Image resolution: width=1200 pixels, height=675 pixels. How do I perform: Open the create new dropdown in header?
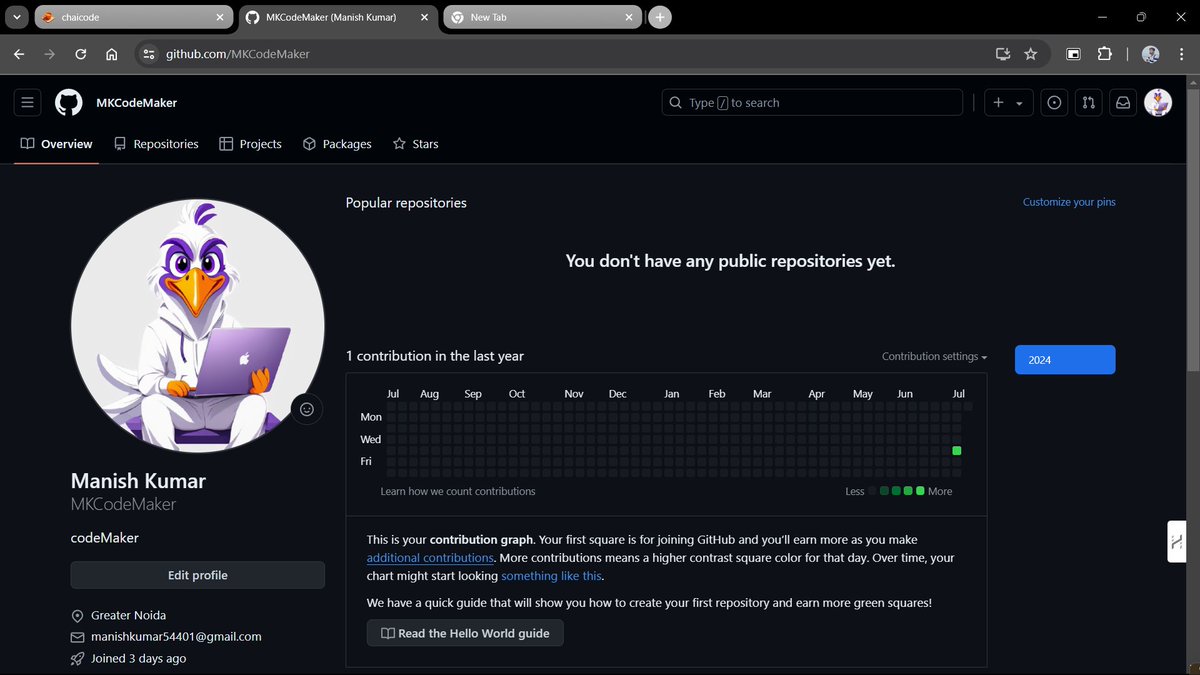point(1008,102)
